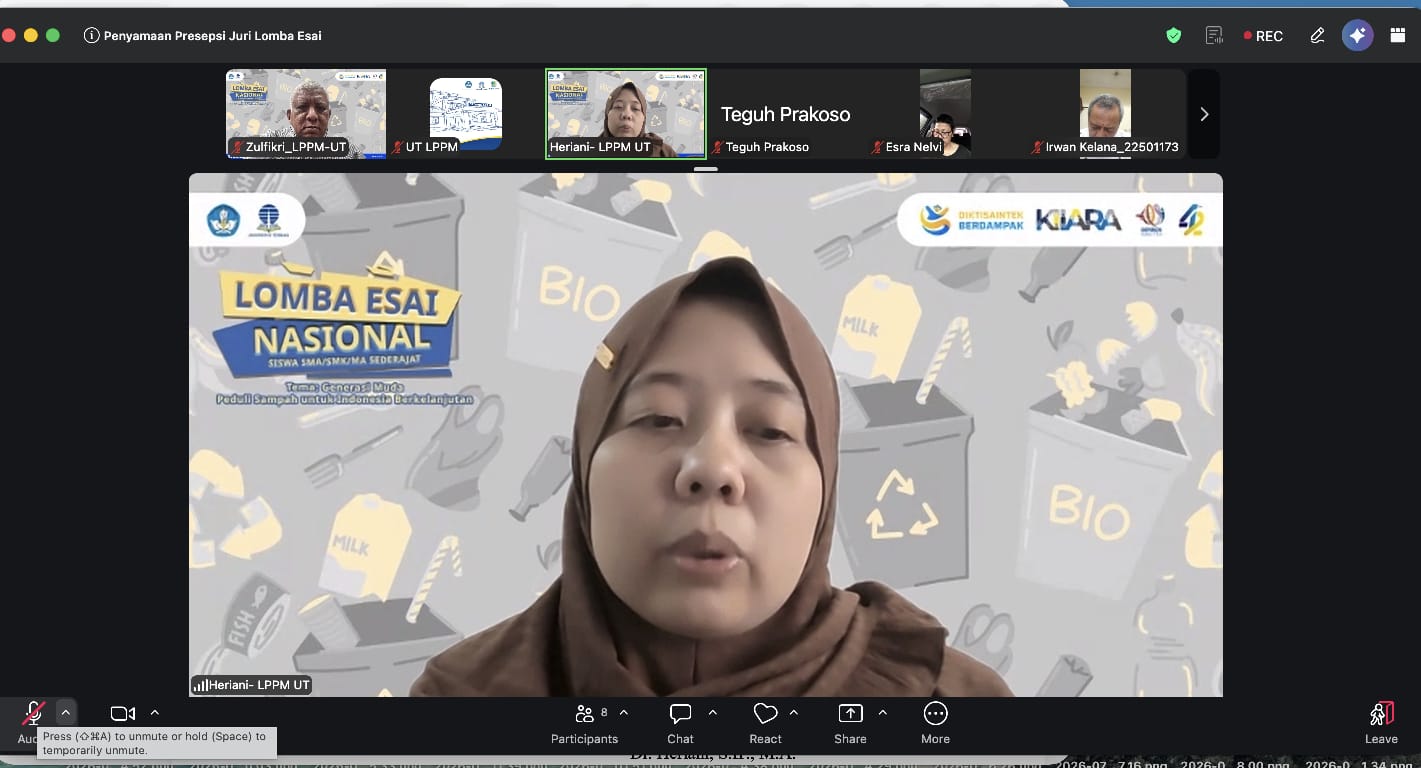The width and height of the screenshot is (1421, 768).
Task: Open the More options menu
Action: pyautogui.click(x=936, y=724)
